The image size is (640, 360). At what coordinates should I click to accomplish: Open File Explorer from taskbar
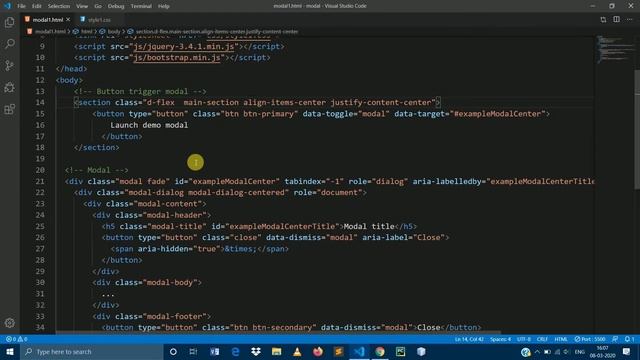[x=276, y=351]
